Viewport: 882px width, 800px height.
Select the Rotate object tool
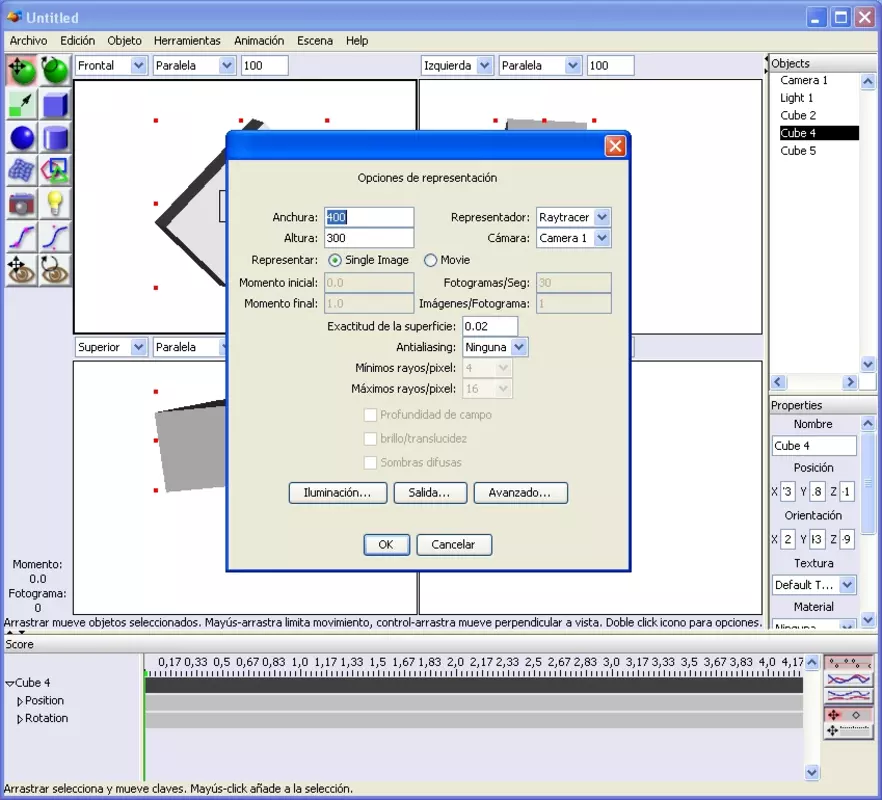55,70
